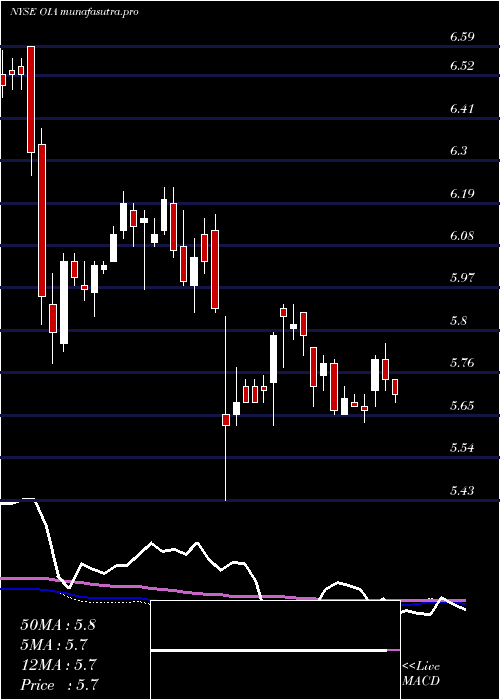500x700 pixels.
Task: Click the long-wick candle reaching down to 5.43
Action: (226, 408)
